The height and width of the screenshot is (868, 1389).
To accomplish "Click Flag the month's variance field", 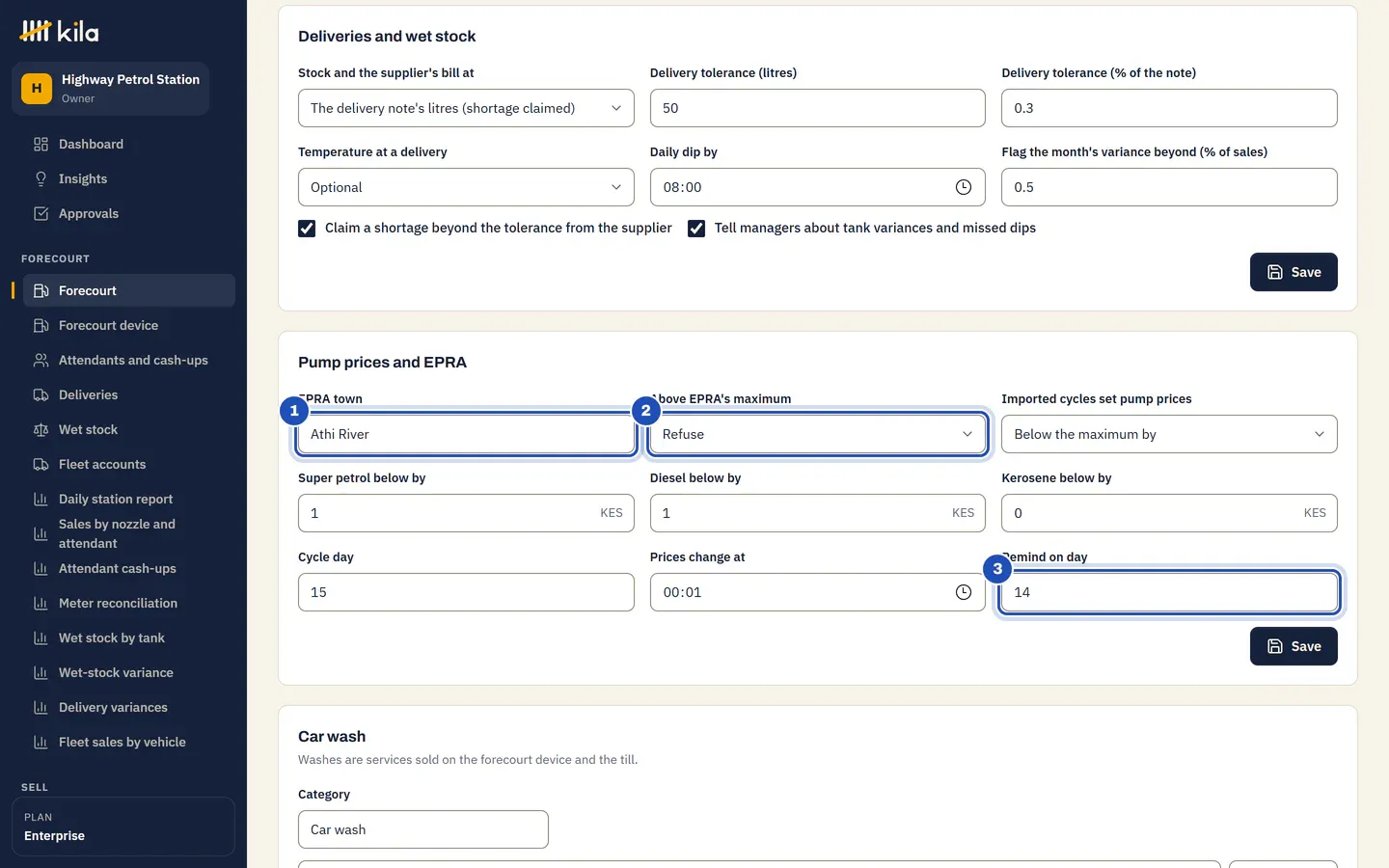I will pyautogui.click(x=1169, y=187).
